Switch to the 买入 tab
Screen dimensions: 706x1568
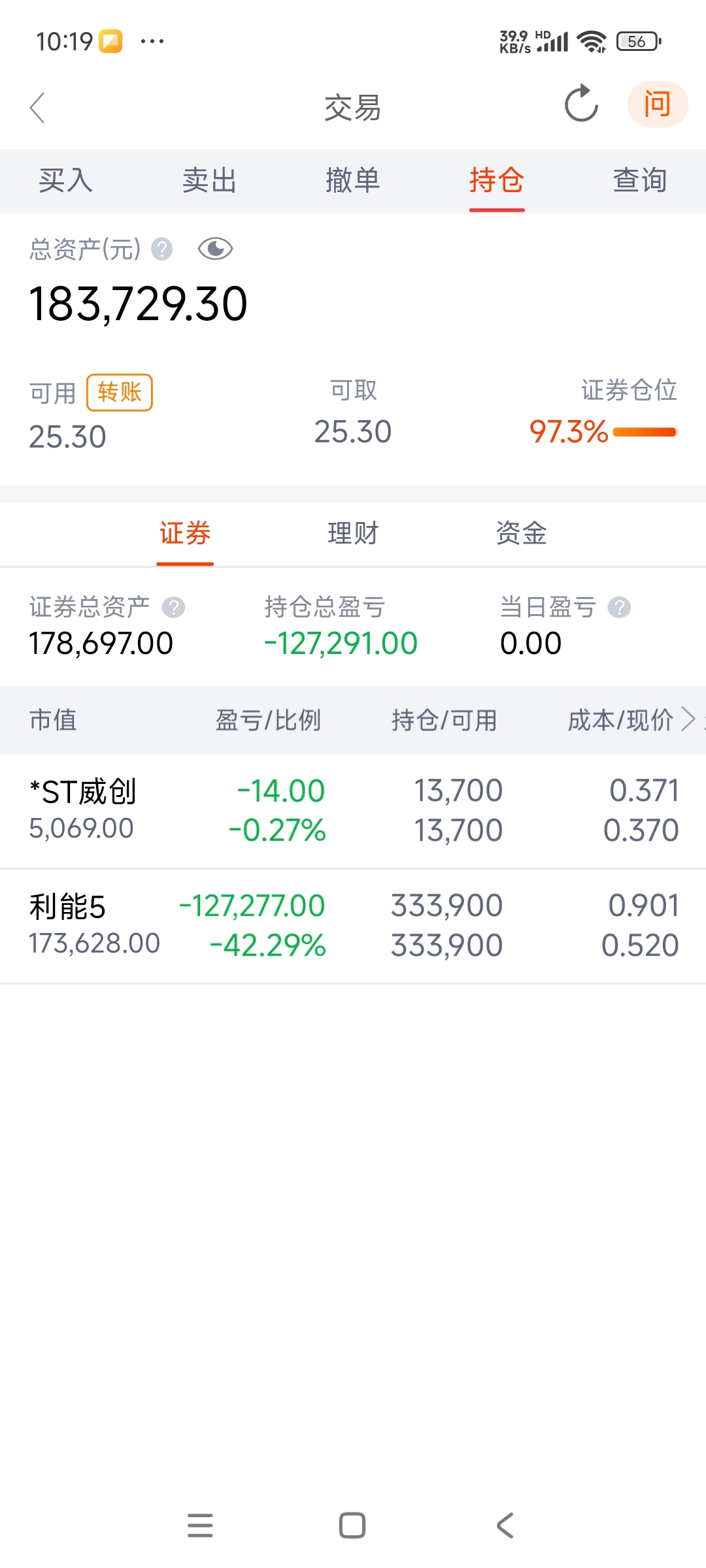click(65, 180)
